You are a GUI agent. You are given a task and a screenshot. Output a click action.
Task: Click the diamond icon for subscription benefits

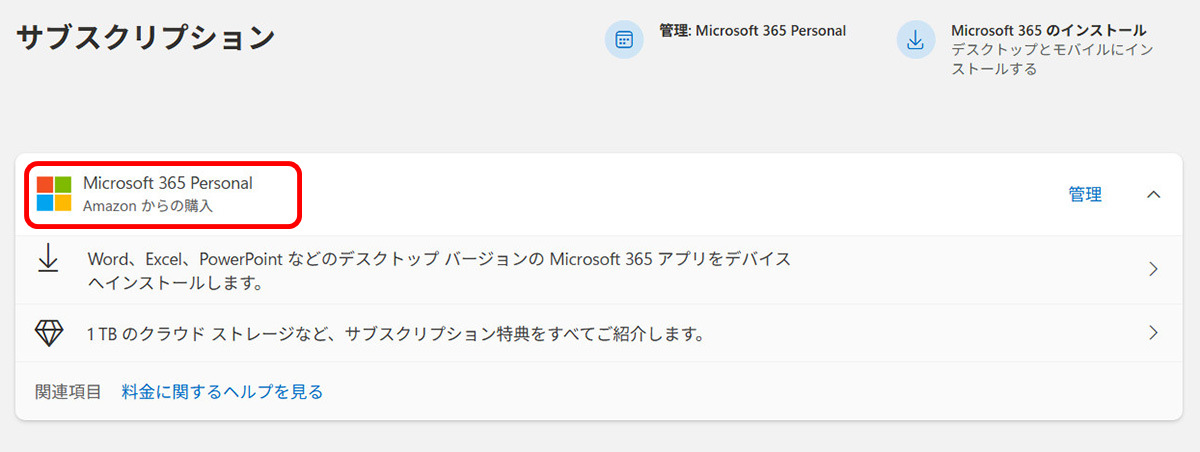(x=49, y=333)
